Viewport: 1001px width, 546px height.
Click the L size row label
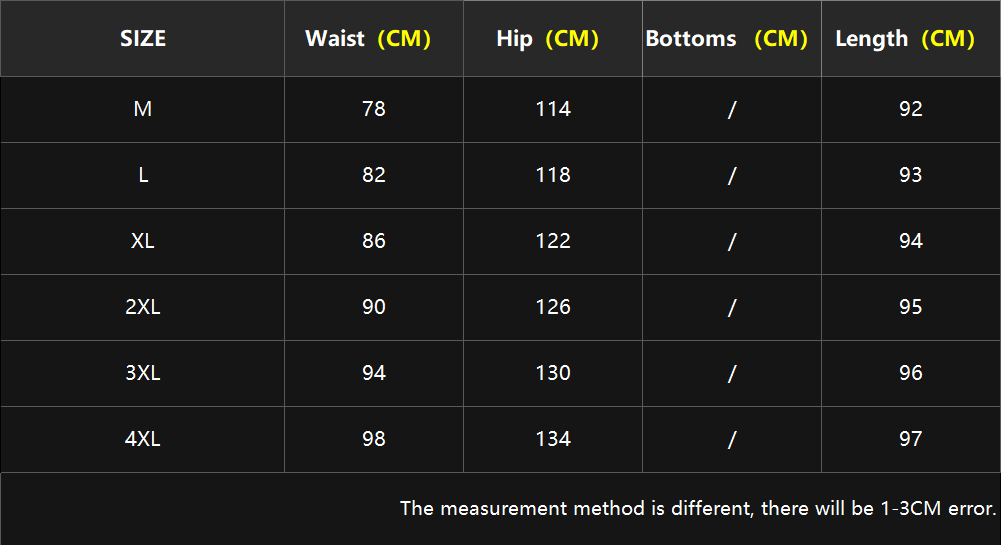pos(143,175)
